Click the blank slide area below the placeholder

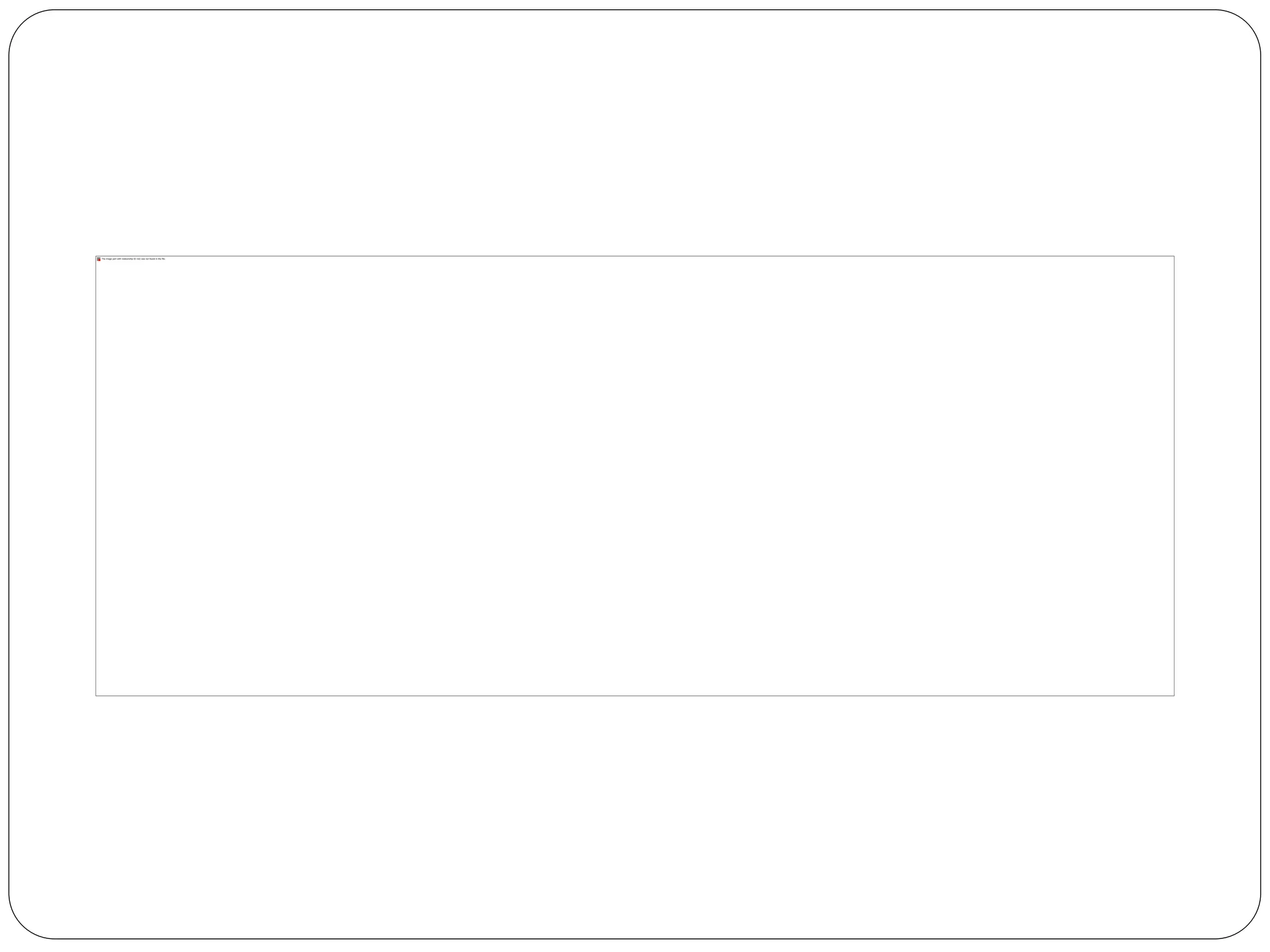click(x=634, y=817)
